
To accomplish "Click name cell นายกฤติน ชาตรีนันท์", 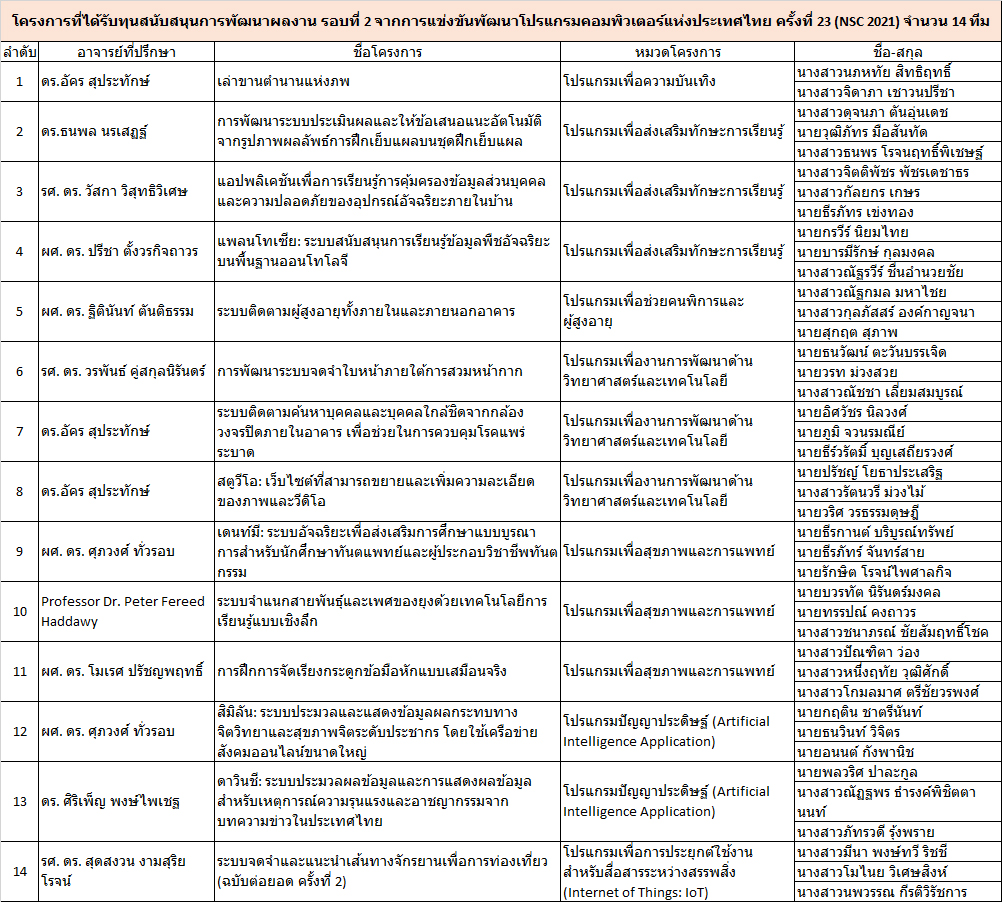I will pyautogui.click(x=896, y=711).
